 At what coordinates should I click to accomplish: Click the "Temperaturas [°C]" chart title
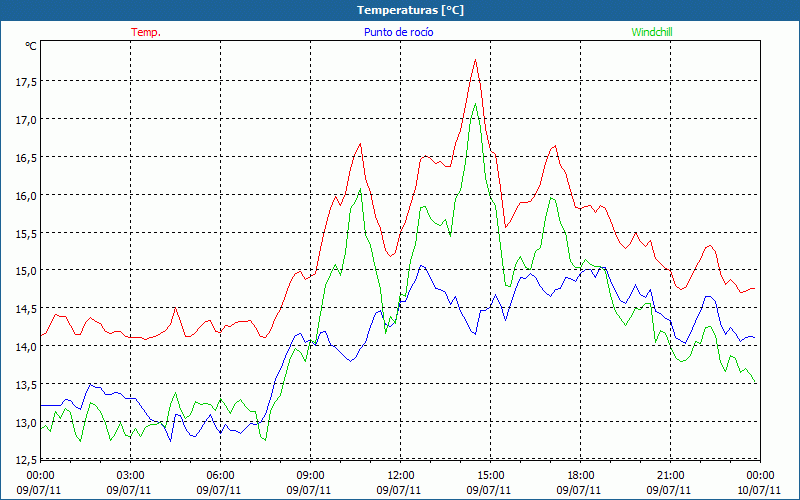pyautogui.click(x=410, y=9)
